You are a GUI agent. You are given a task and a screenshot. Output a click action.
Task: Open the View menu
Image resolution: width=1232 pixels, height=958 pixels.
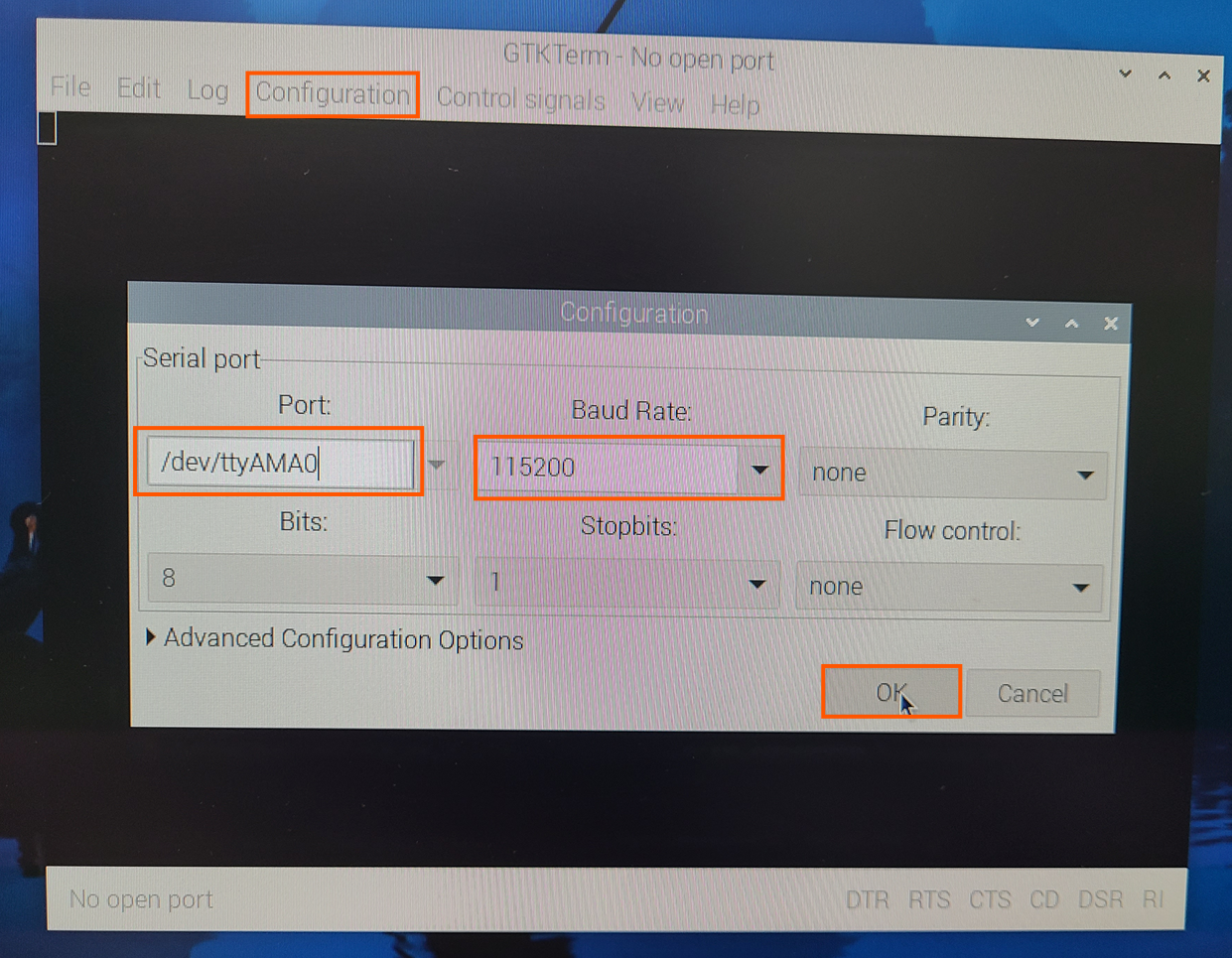tap(657, 102)
